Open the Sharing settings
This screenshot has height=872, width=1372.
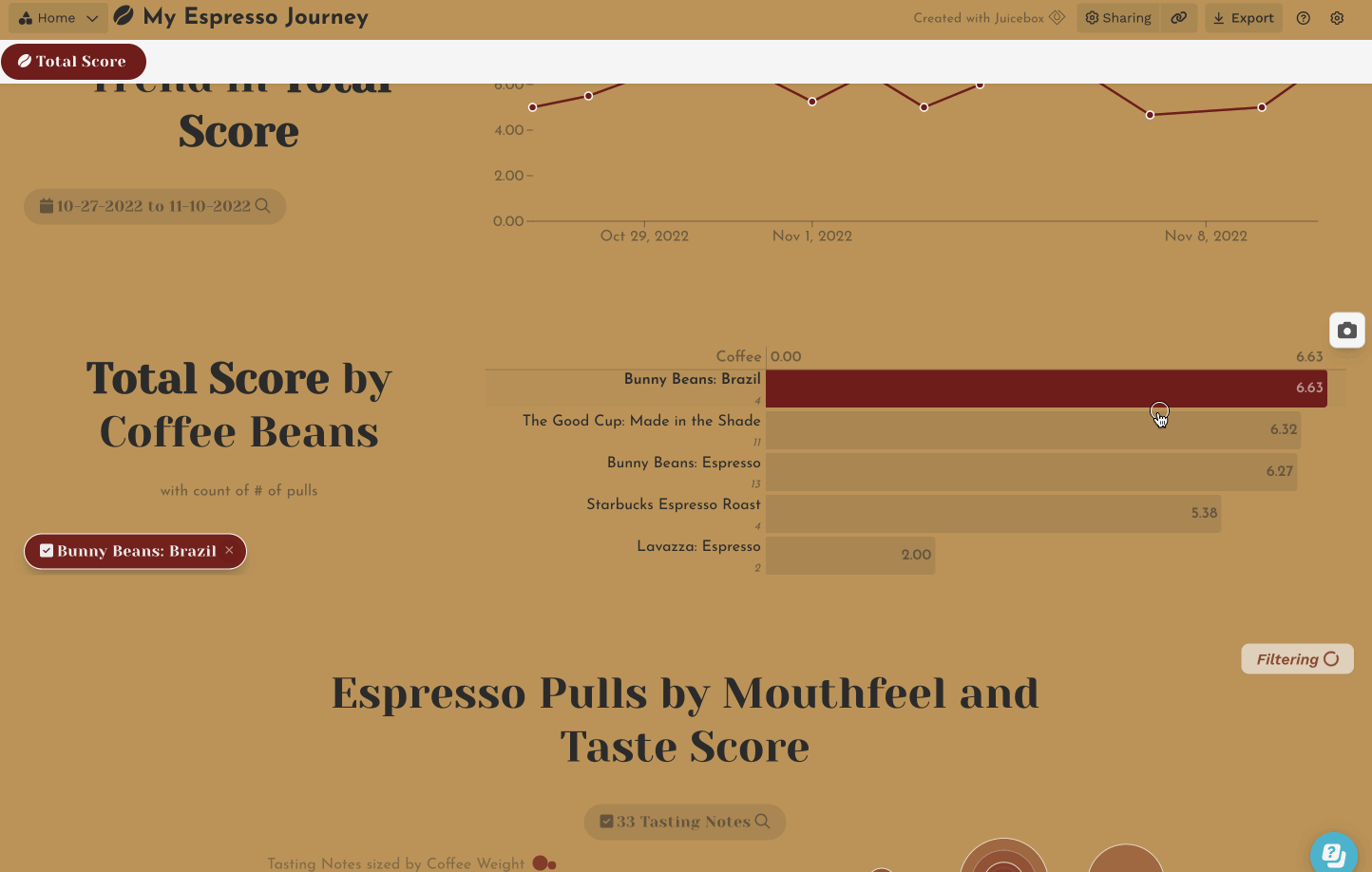pos(1118,18)
